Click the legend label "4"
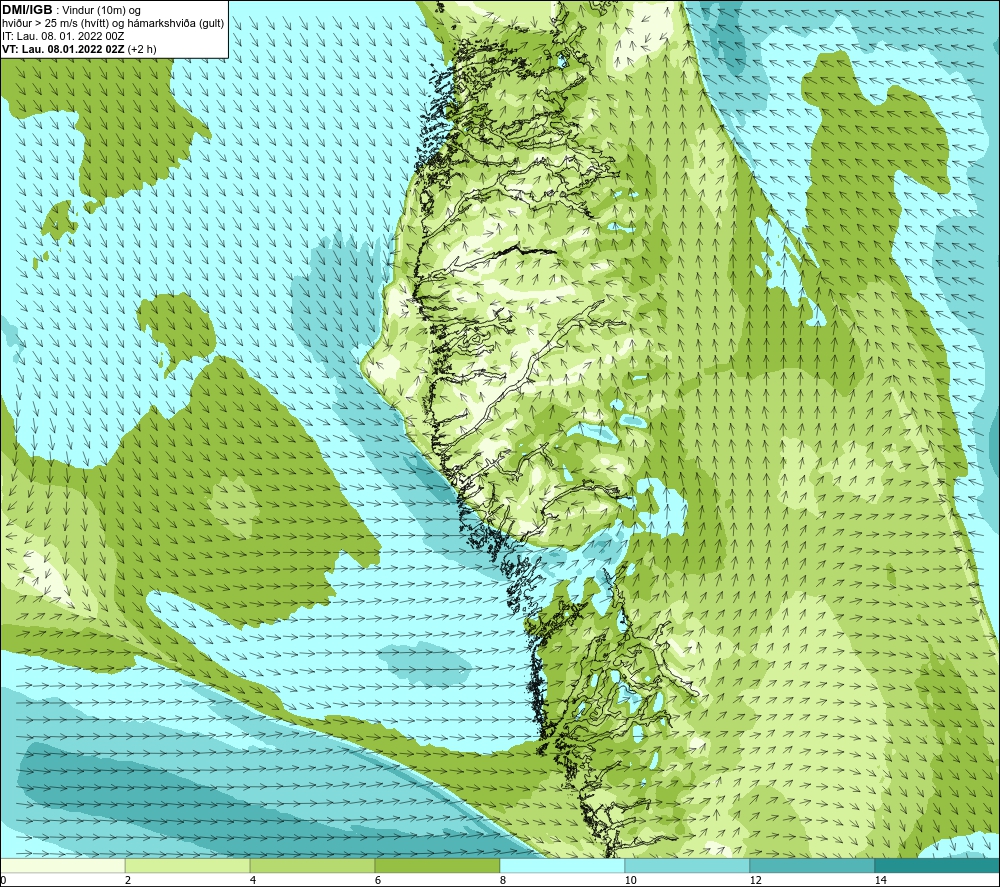The height and width of the screenshot is (887, 1000). pyautogui.click(x=253, y=880)
